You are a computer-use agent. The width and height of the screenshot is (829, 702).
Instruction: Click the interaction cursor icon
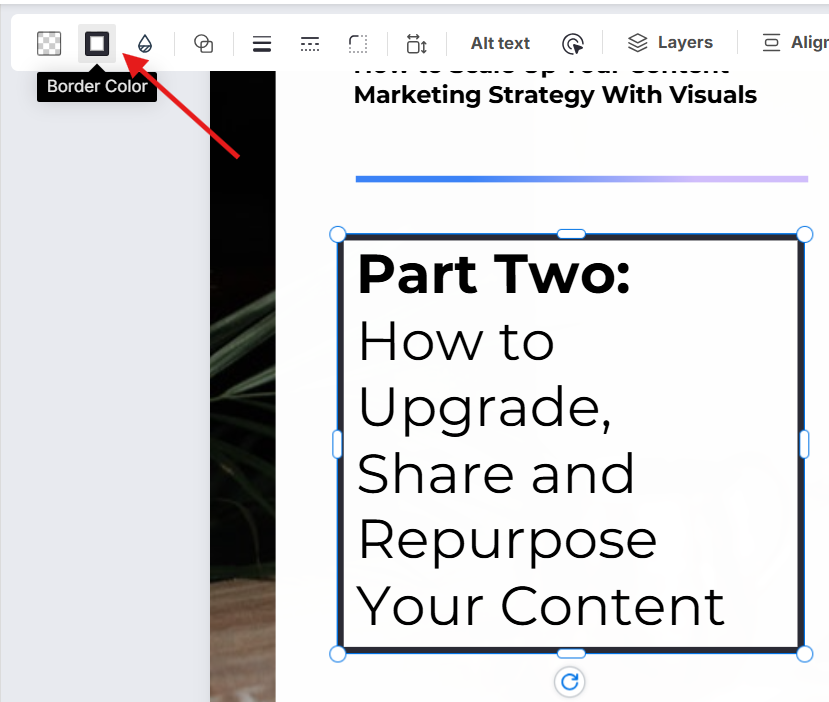pos(573,44)
